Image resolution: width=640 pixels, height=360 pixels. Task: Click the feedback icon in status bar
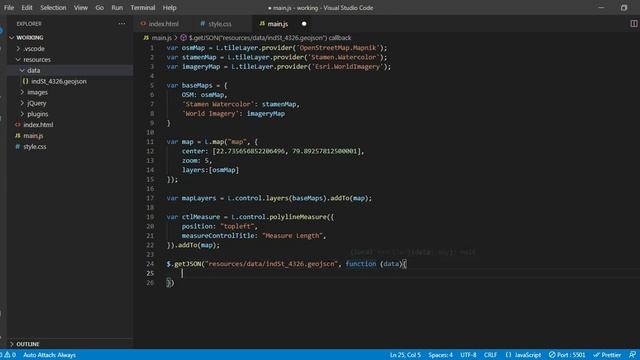tap(632, 355)
